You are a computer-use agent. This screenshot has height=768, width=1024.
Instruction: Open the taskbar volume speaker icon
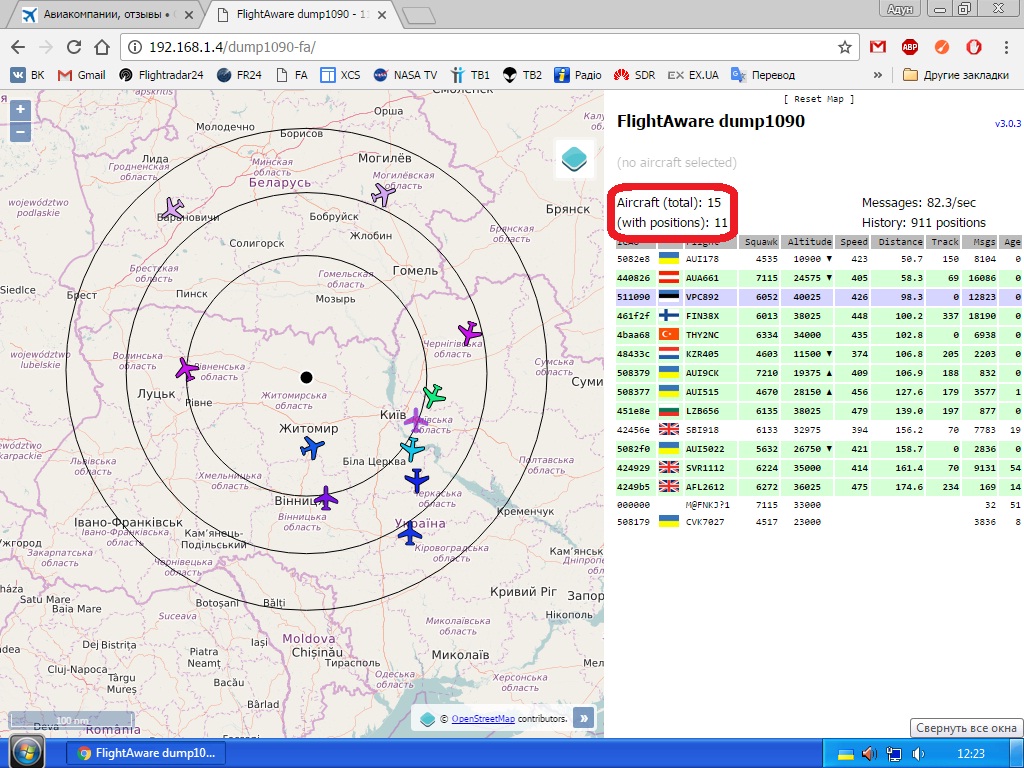868,753
